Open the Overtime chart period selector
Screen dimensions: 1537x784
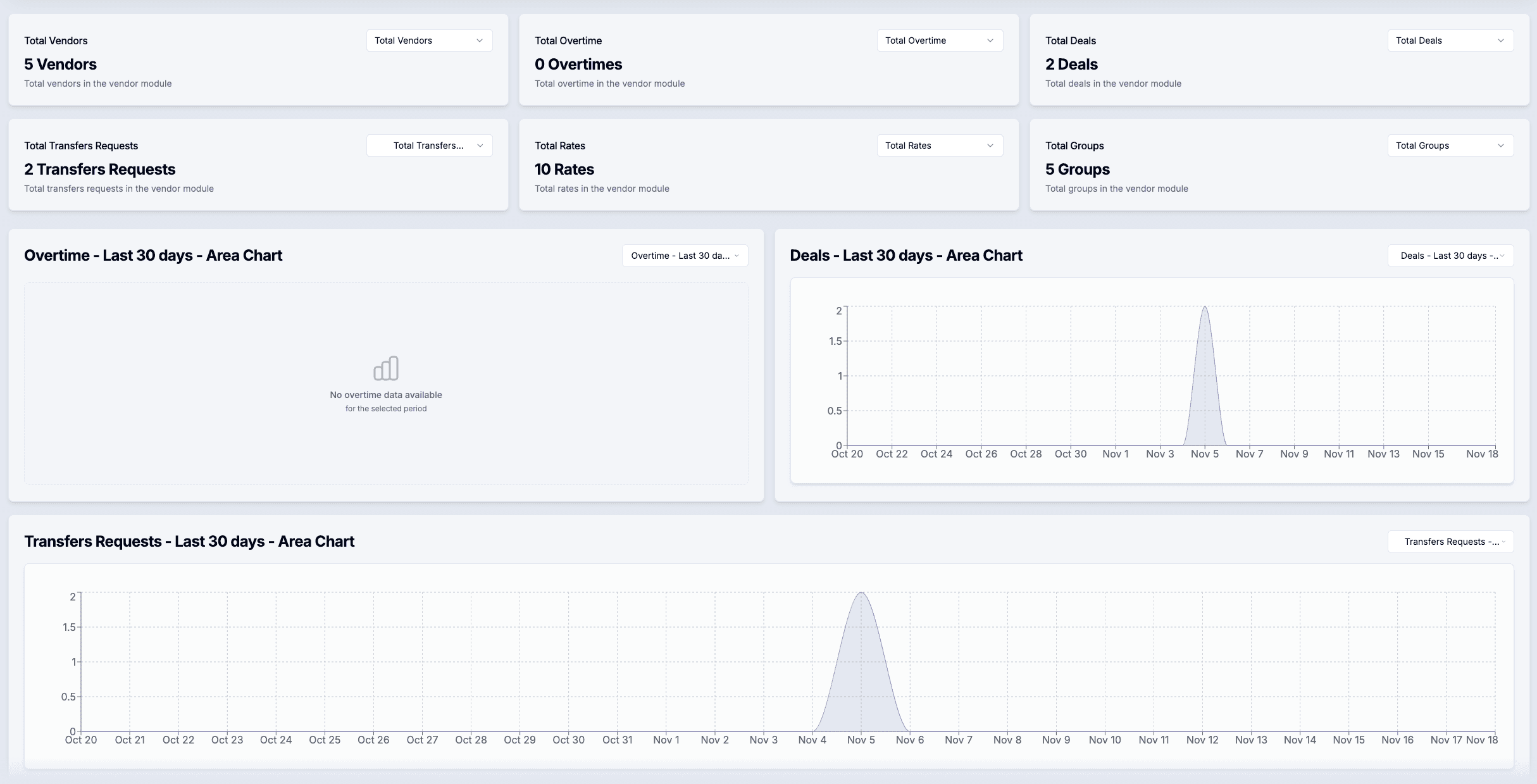pyautogui.click(x=684, y=256)
